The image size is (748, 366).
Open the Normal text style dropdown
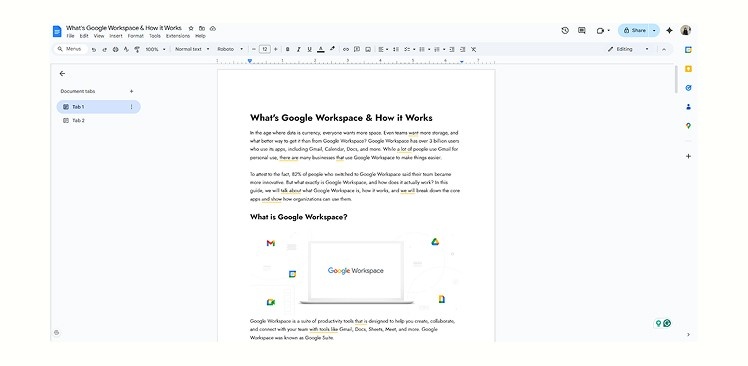pos(192,49)
